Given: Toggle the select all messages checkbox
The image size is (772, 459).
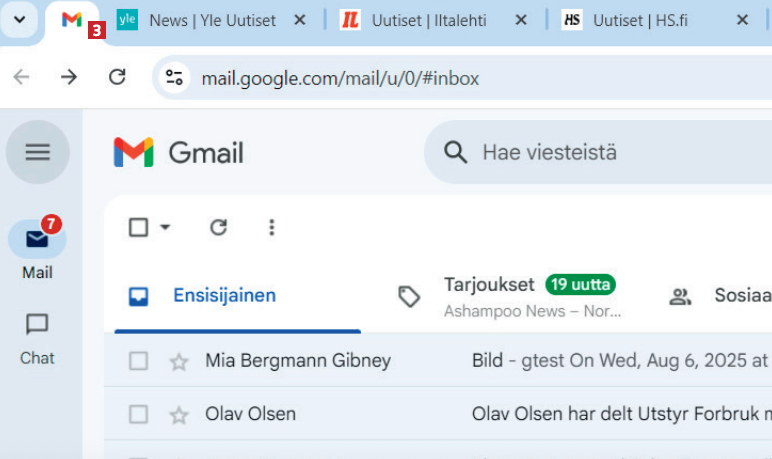Looking at the screenshot, I should point(139,228).
